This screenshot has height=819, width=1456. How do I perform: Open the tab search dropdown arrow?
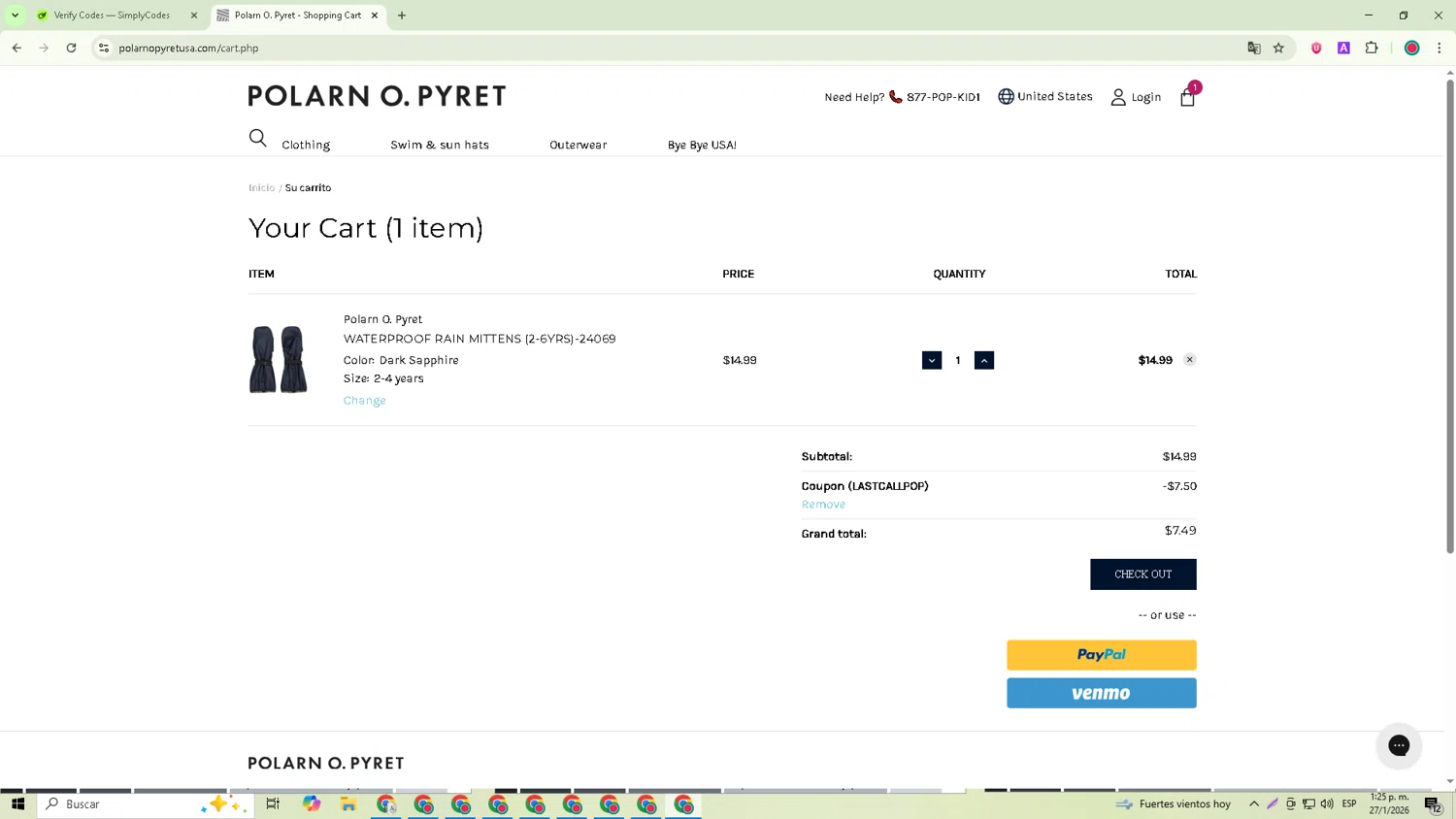pyautogui.click(x=15, y=16)
